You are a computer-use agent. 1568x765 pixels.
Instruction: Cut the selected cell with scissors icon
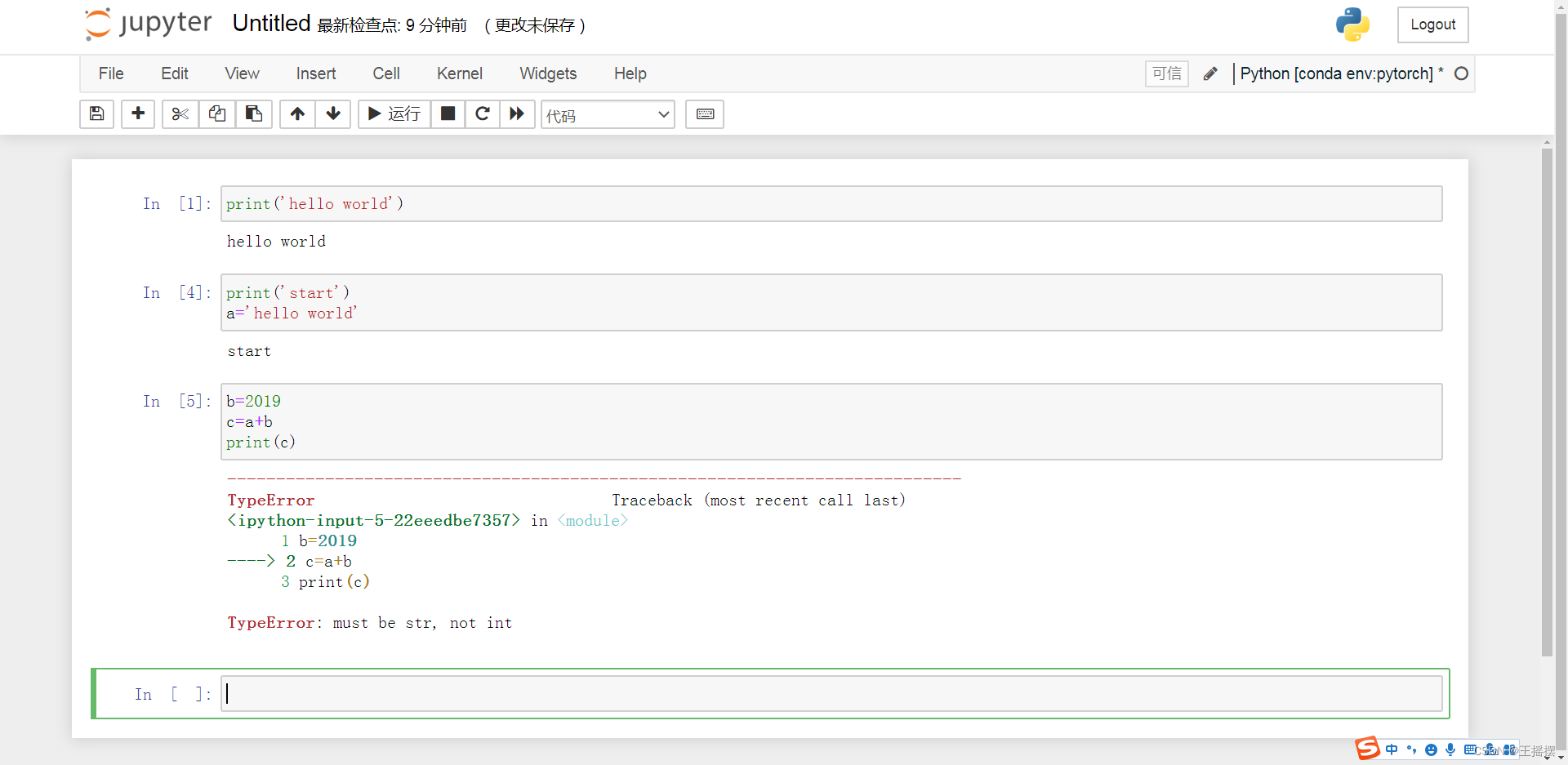point(180,113)
